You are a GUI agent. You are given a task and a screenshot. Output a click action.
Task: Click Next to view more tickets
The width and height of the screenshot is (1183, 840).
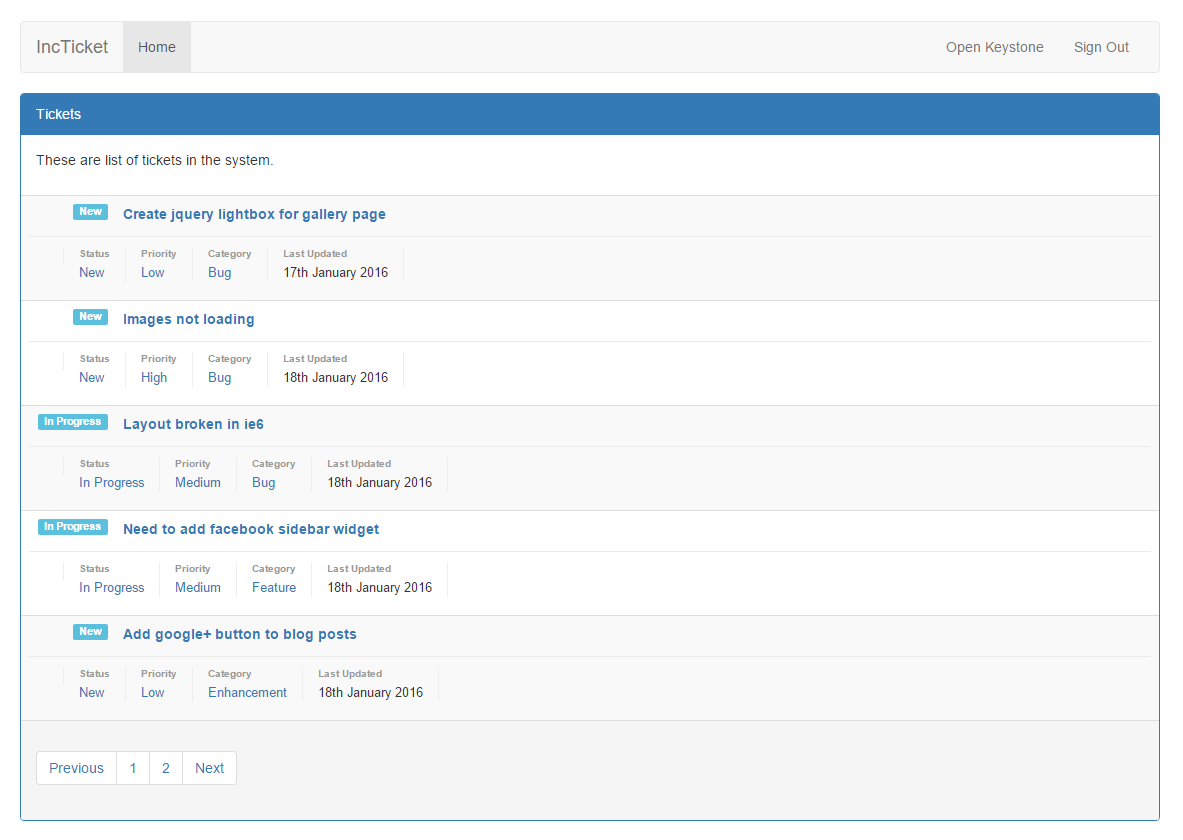209,767
